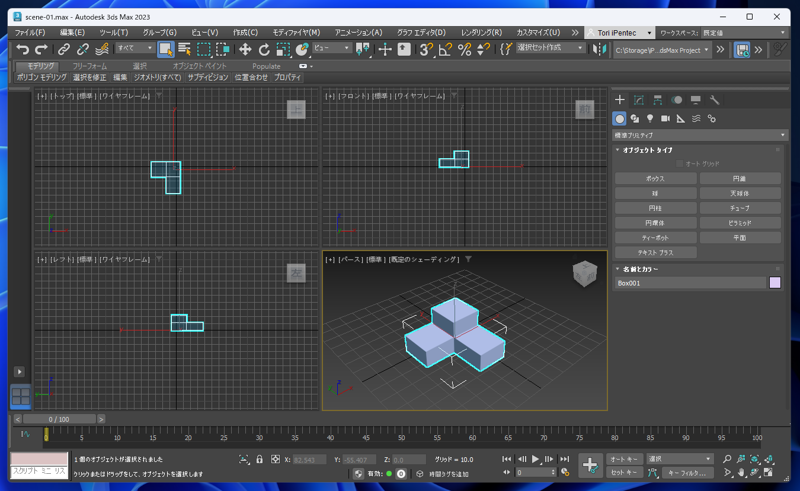This screenshot has width=800, height=491.
Task: Open the Display panel icon
Action: 695,100
